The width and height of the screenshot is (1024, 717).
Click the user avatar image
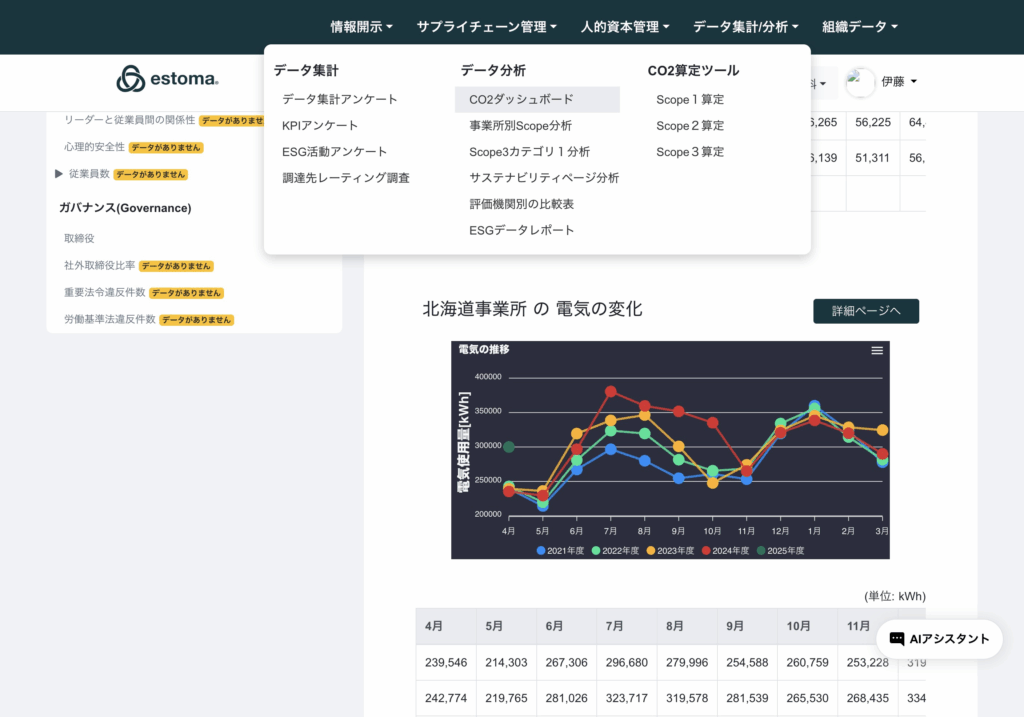point(860,83)
